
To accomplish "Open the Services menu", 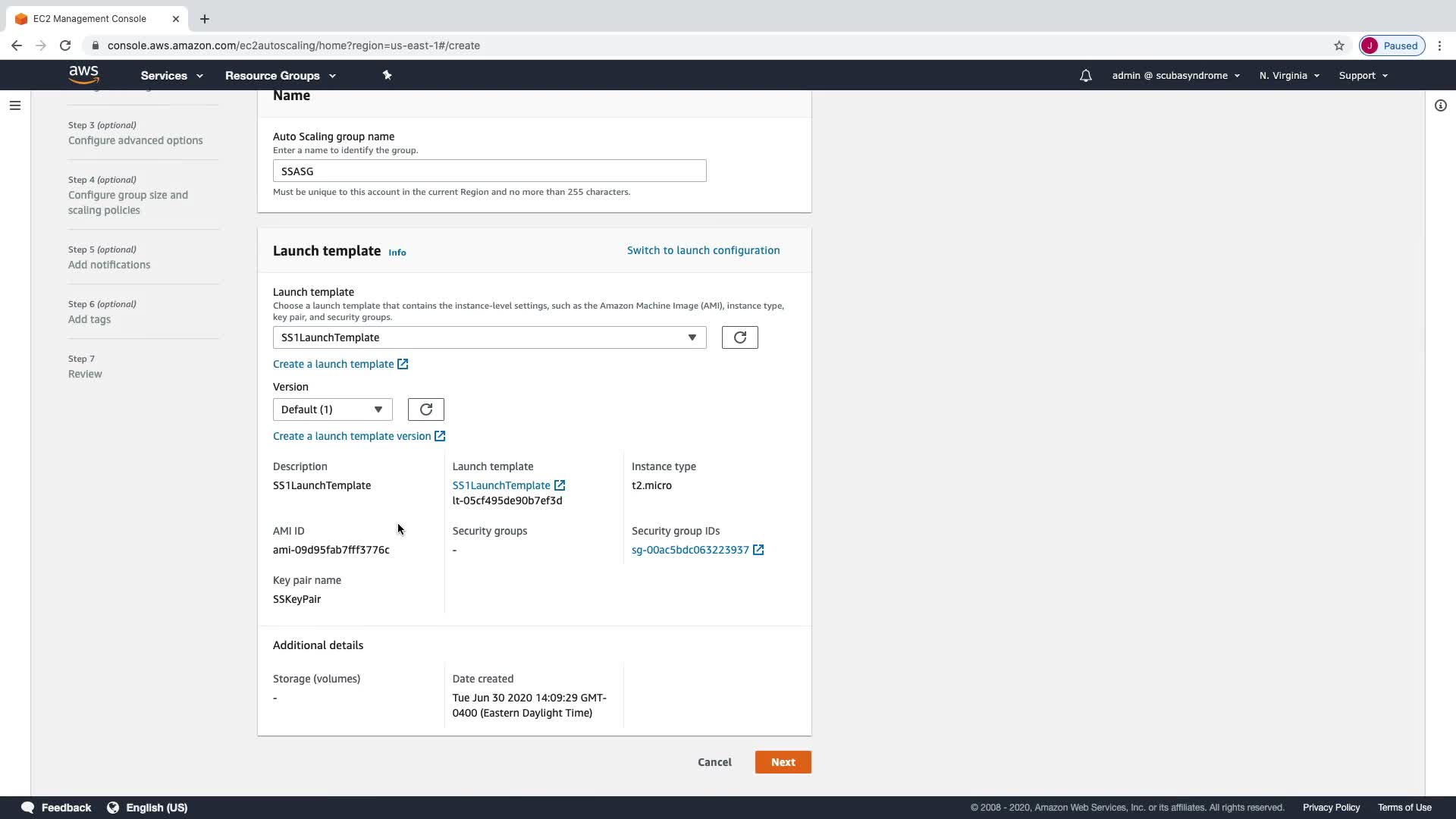I will pos(171,76).
